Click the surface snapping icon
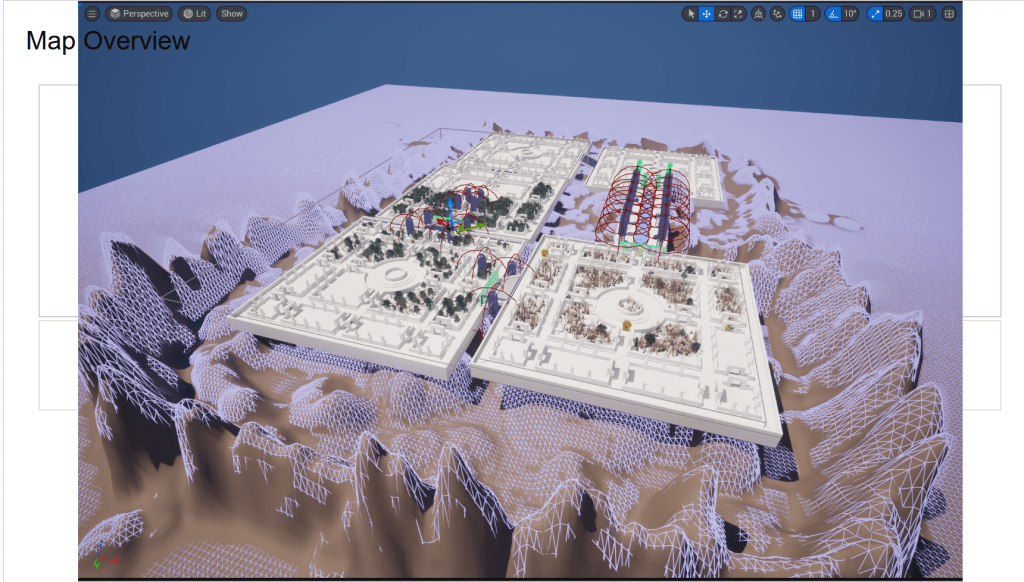Image resolution: width=1024 pixels, height=582 pixels. click(777, 14)
